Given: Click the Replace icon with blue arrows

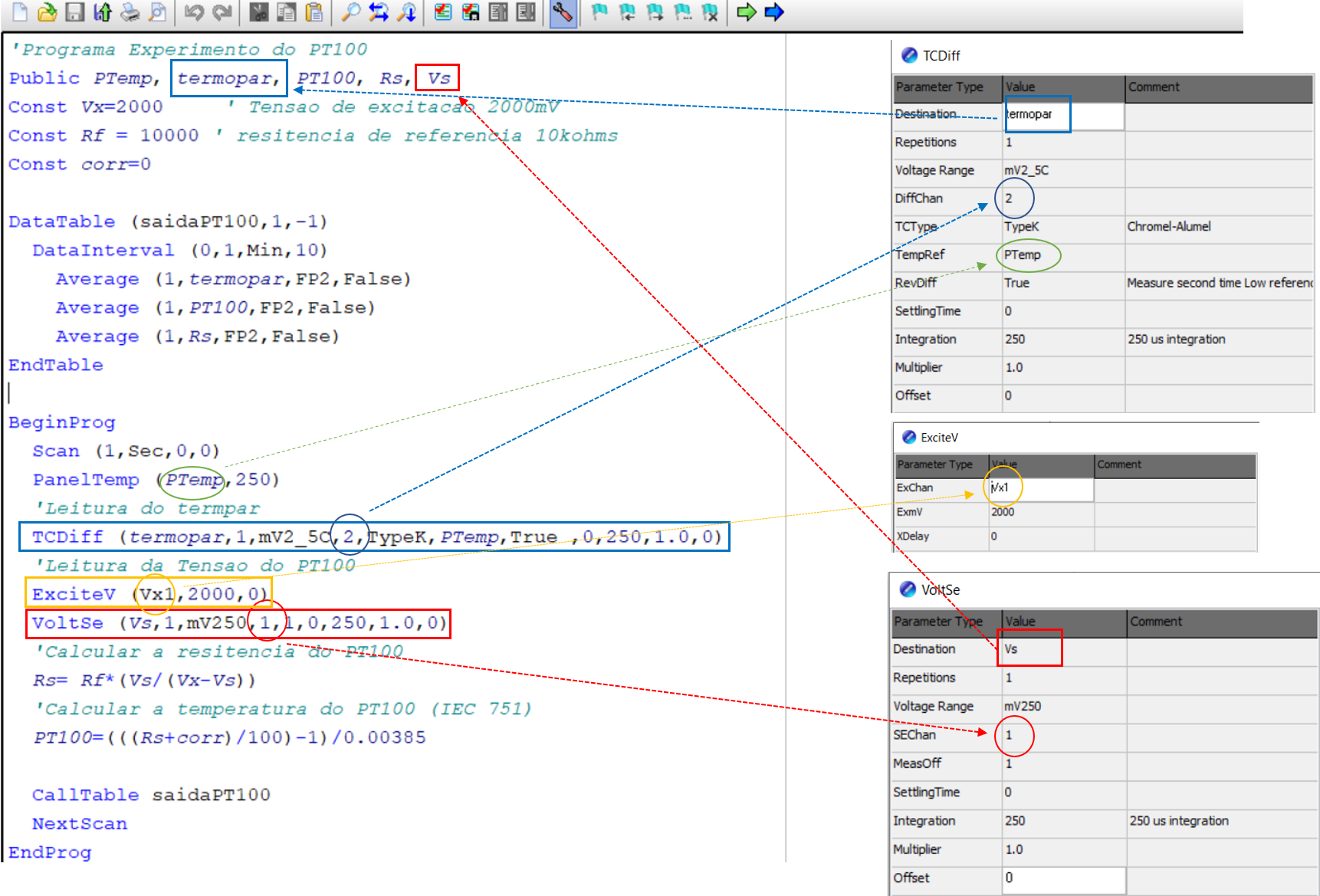Looking at the screenshot, I should [x=379, y=11].
